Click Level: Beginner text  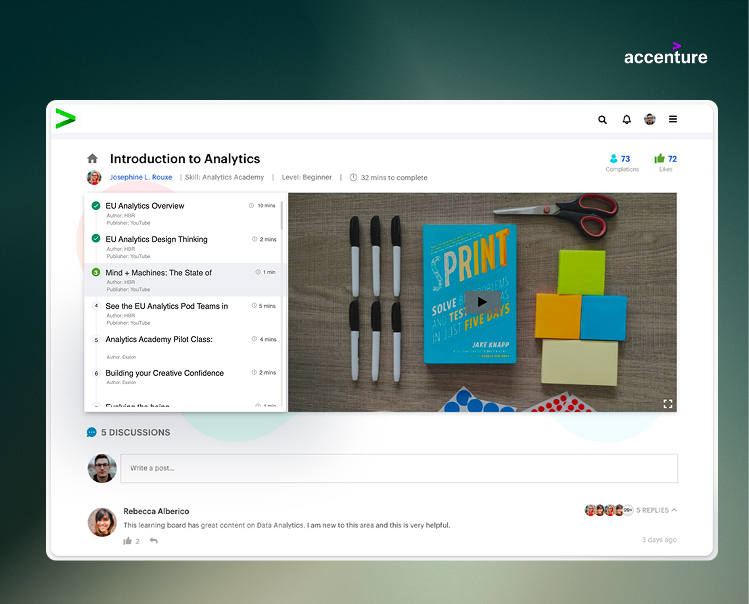pyautogui.click(x=307, y=177)
